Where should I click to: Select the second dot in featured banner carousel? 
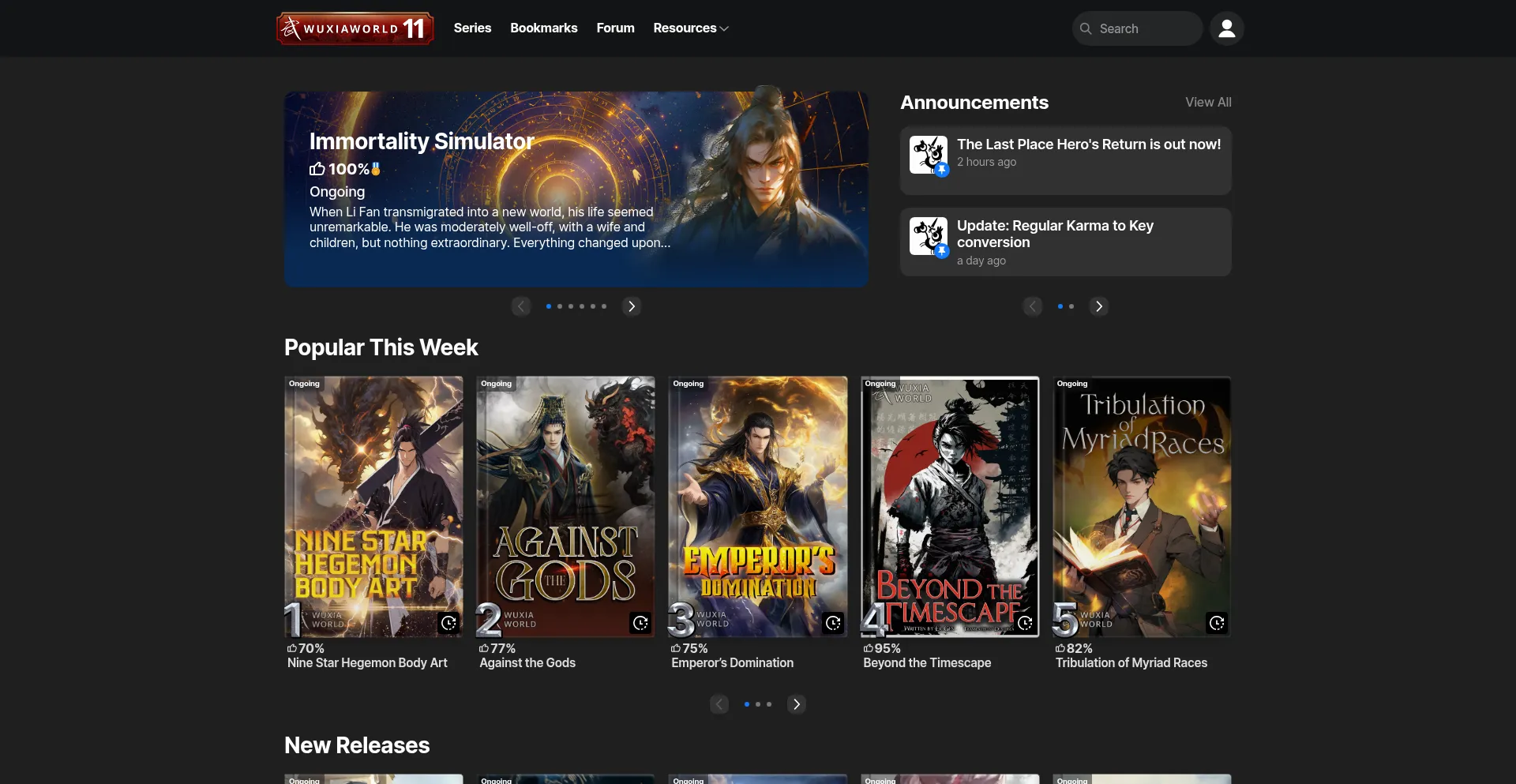coord(560,306)
